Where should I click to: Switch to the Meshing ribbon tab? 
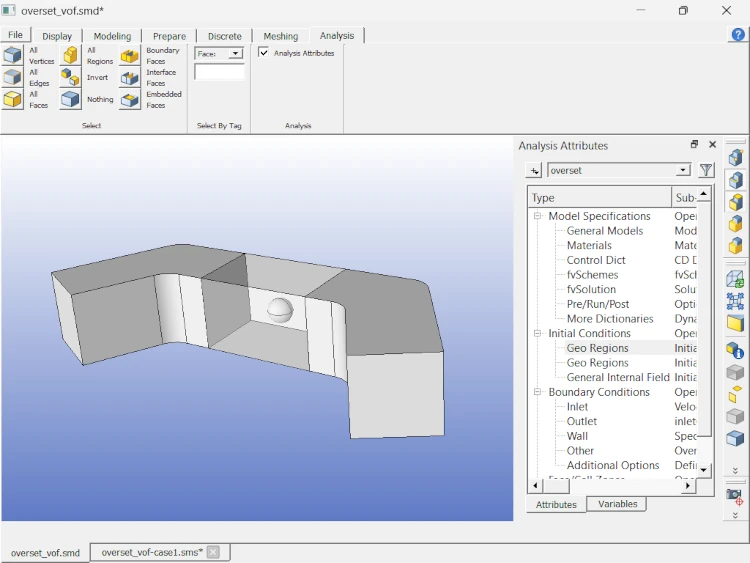[x=281, y=36]
